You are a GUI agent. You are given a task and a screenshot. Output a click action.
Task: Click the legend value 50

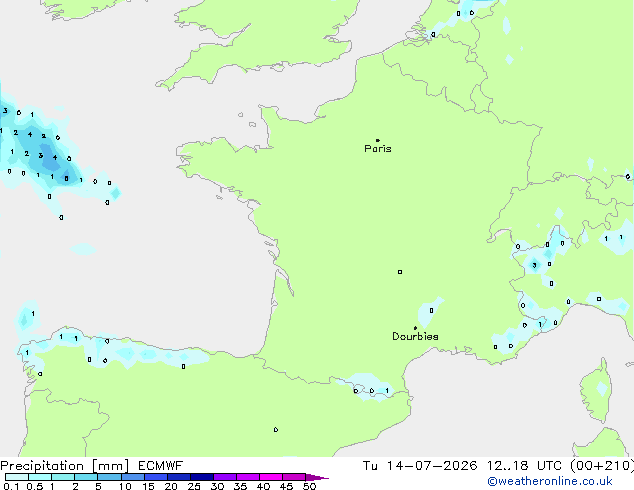click(309, 486)
